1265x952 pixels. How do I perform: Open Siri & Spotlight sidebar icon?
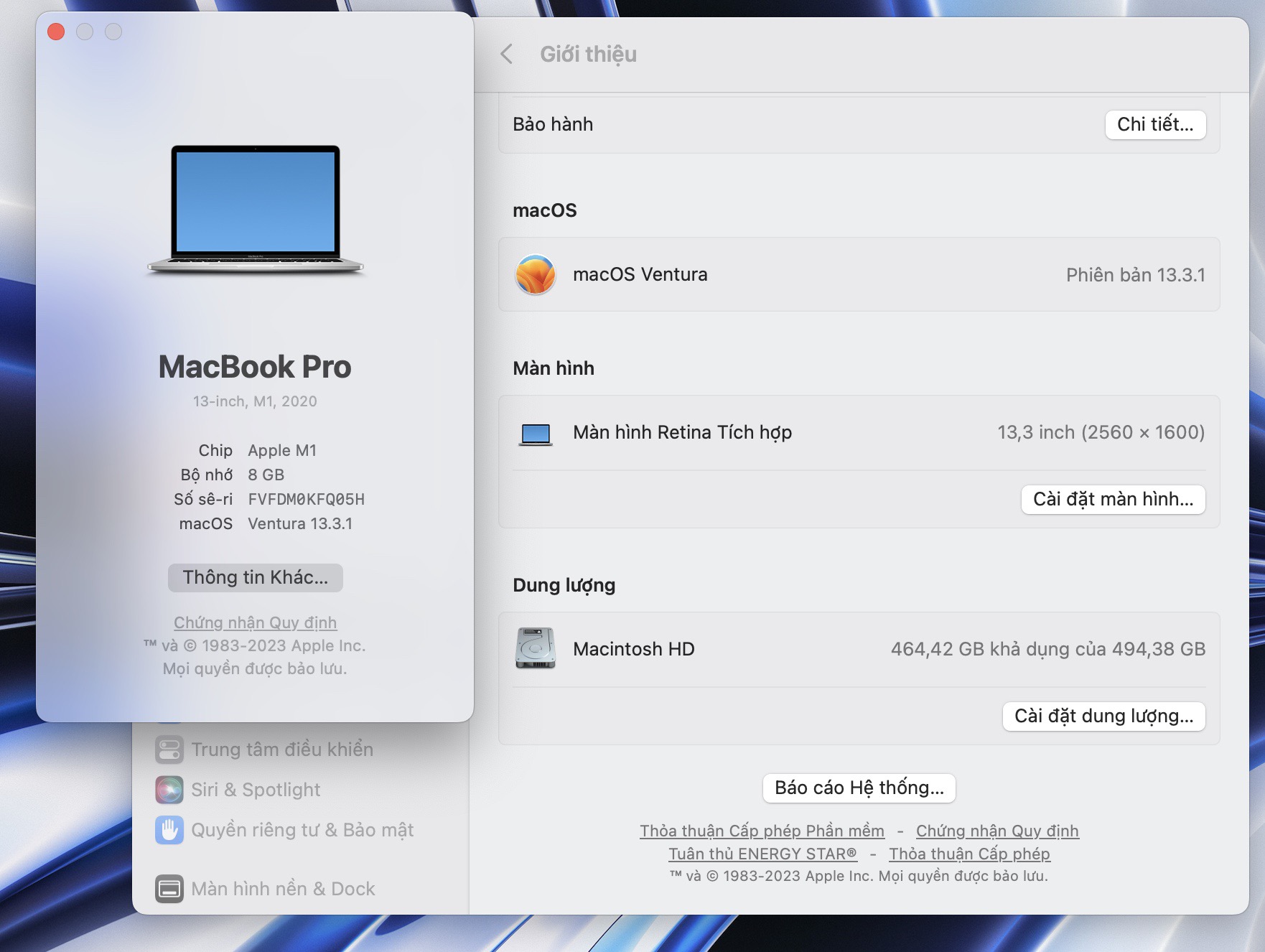click(x=169, y=790)
